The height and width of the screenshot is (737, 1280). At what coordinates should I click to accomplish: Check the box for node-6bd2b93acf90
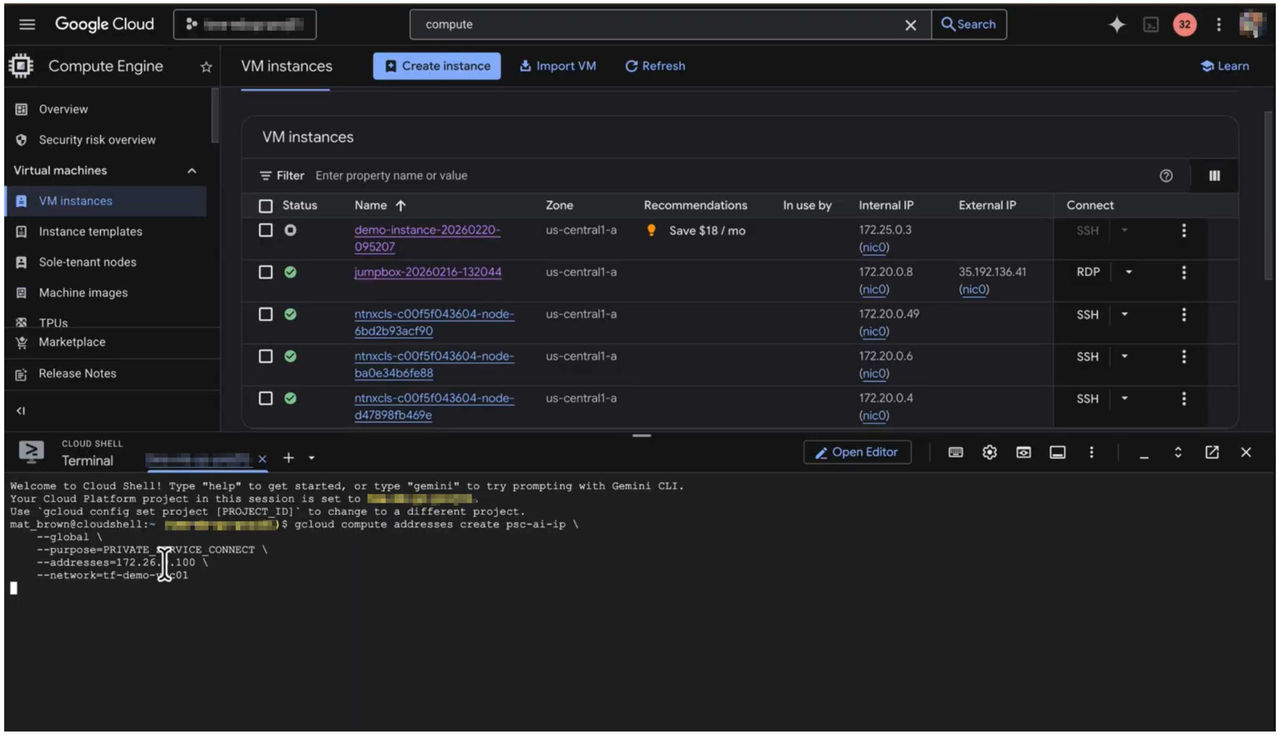(x=266, y=314)
